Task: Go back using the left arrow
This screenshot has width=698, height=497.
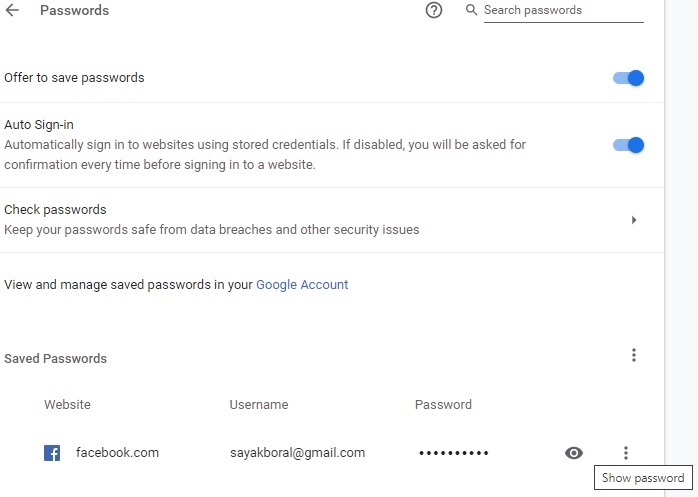Action: pyautogui.click(x=13, y=11)
